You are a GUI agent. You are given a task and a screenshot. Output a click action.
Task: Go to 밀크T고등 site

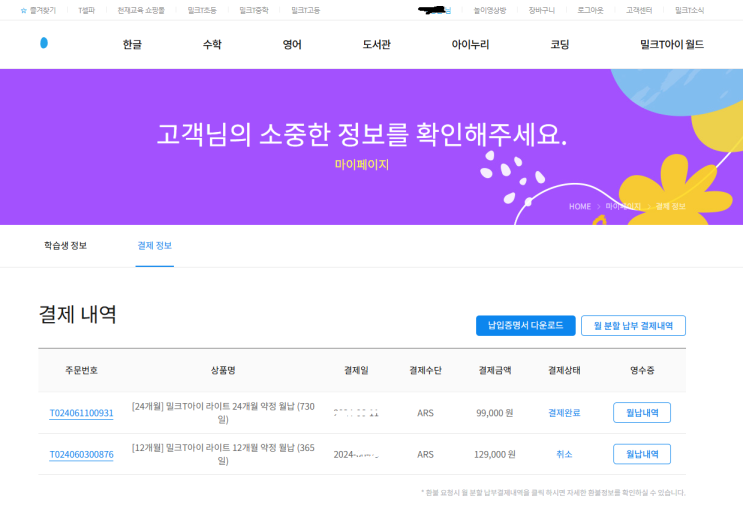306,10
